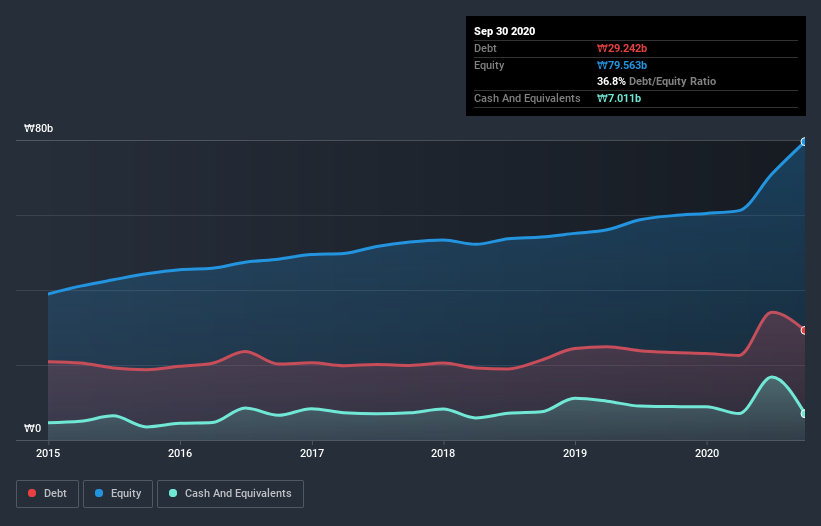This screenshot has width=821, height=526.
Task: Click Cash And Equivalents label in tooltip
Action: point(527,98)
